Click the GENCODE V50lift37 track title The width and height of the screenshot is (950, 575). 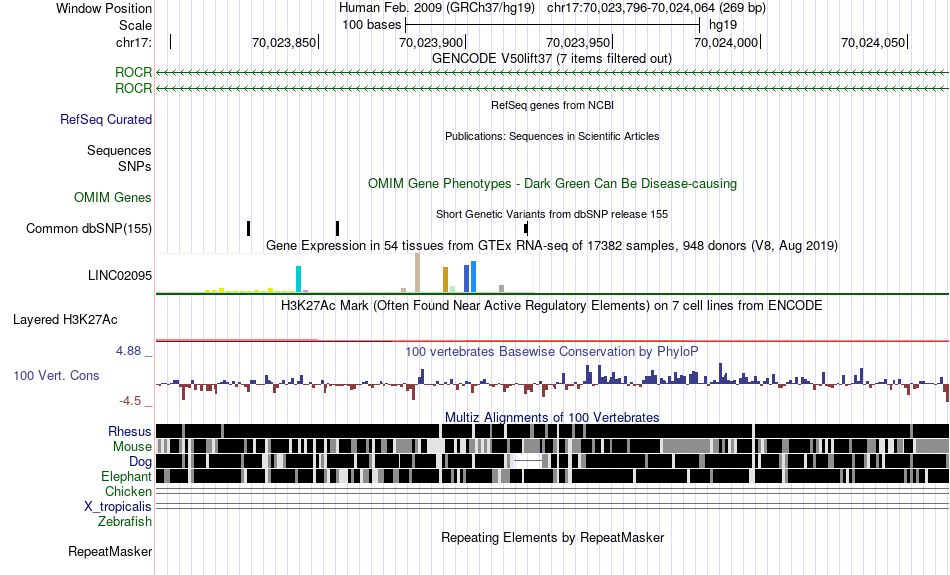(552, 59)
